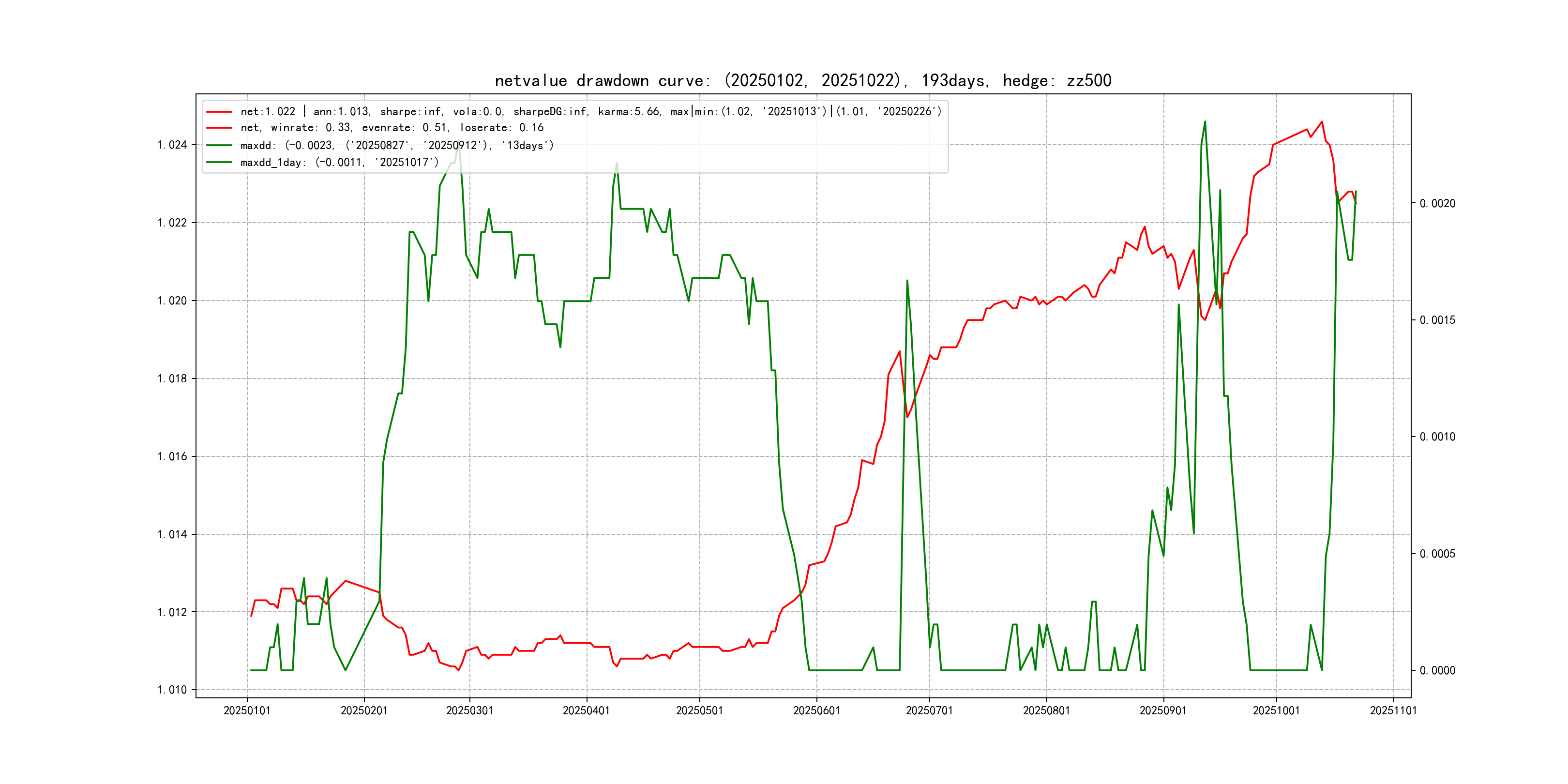Select the maxdd_1day legend label text
Screen dimensions: 1568x784
point(339,163)
